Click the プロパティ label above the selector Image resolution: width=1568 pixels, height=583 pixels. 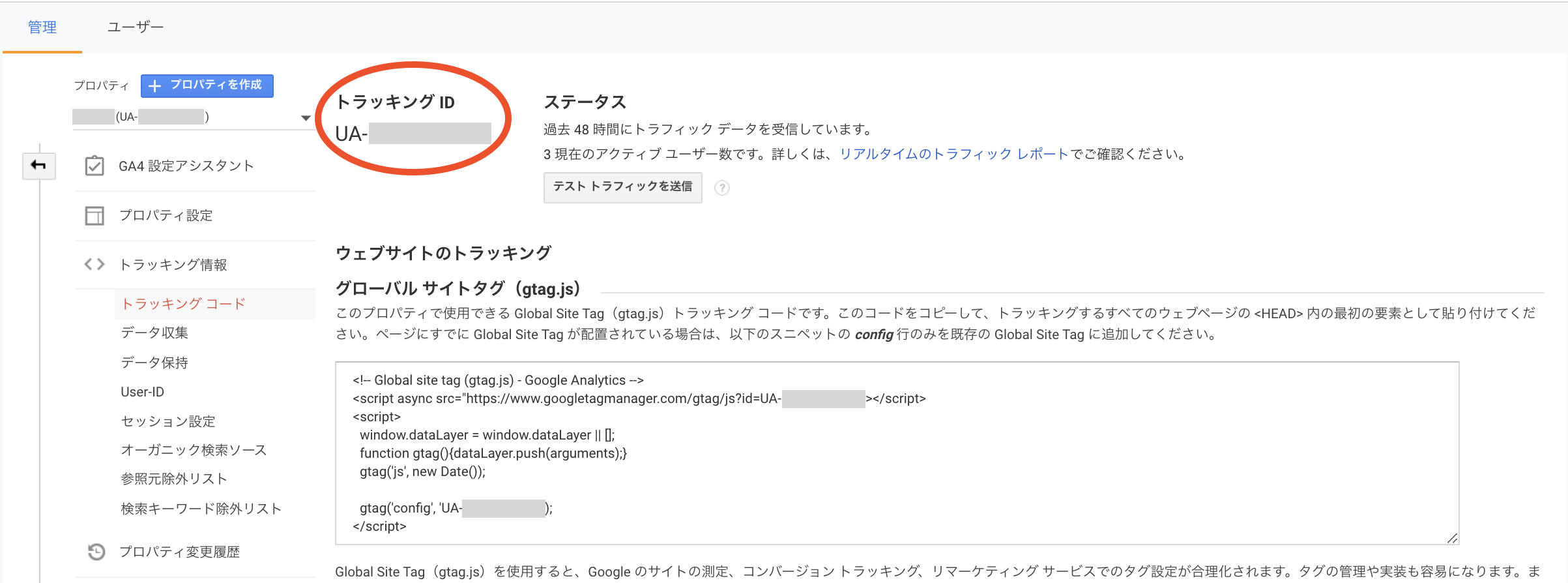click(x=102, y=85)
